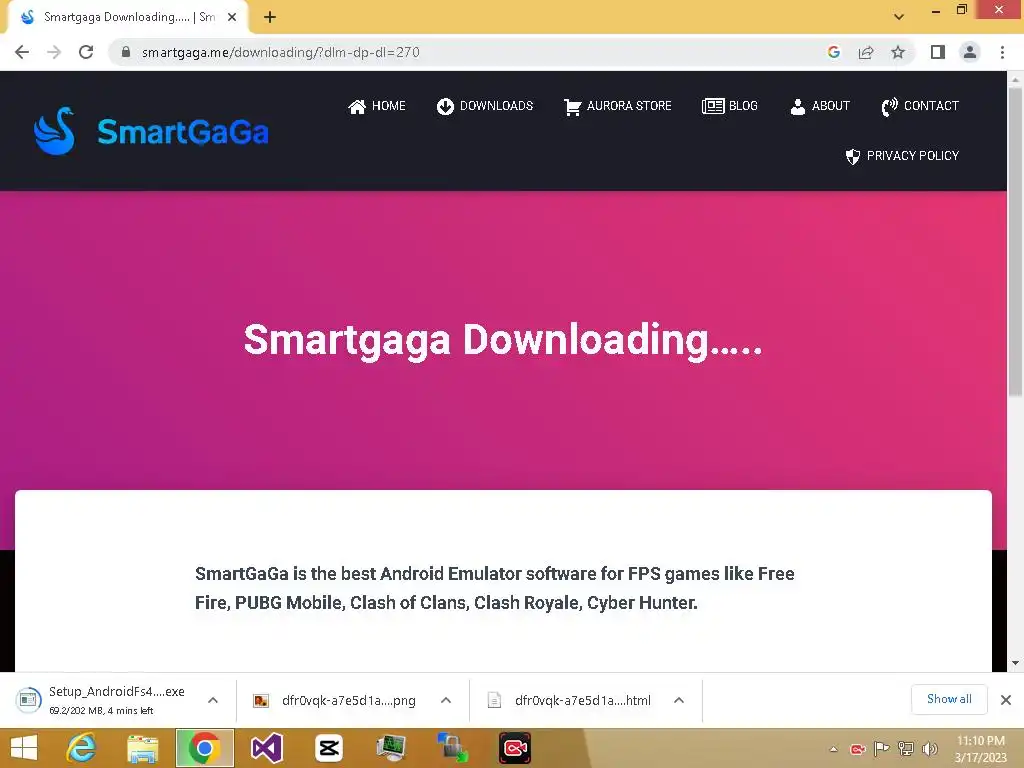Click the Action Center flag icon

(882, 748)
